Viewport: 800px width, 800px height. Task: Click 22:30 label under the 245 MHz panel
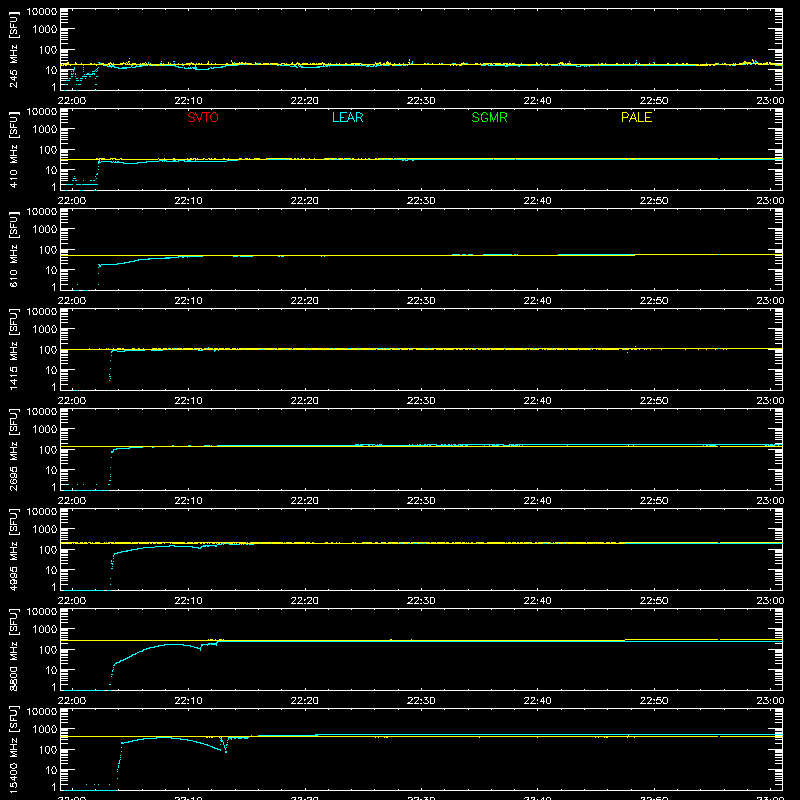click(x=421, y=101)
